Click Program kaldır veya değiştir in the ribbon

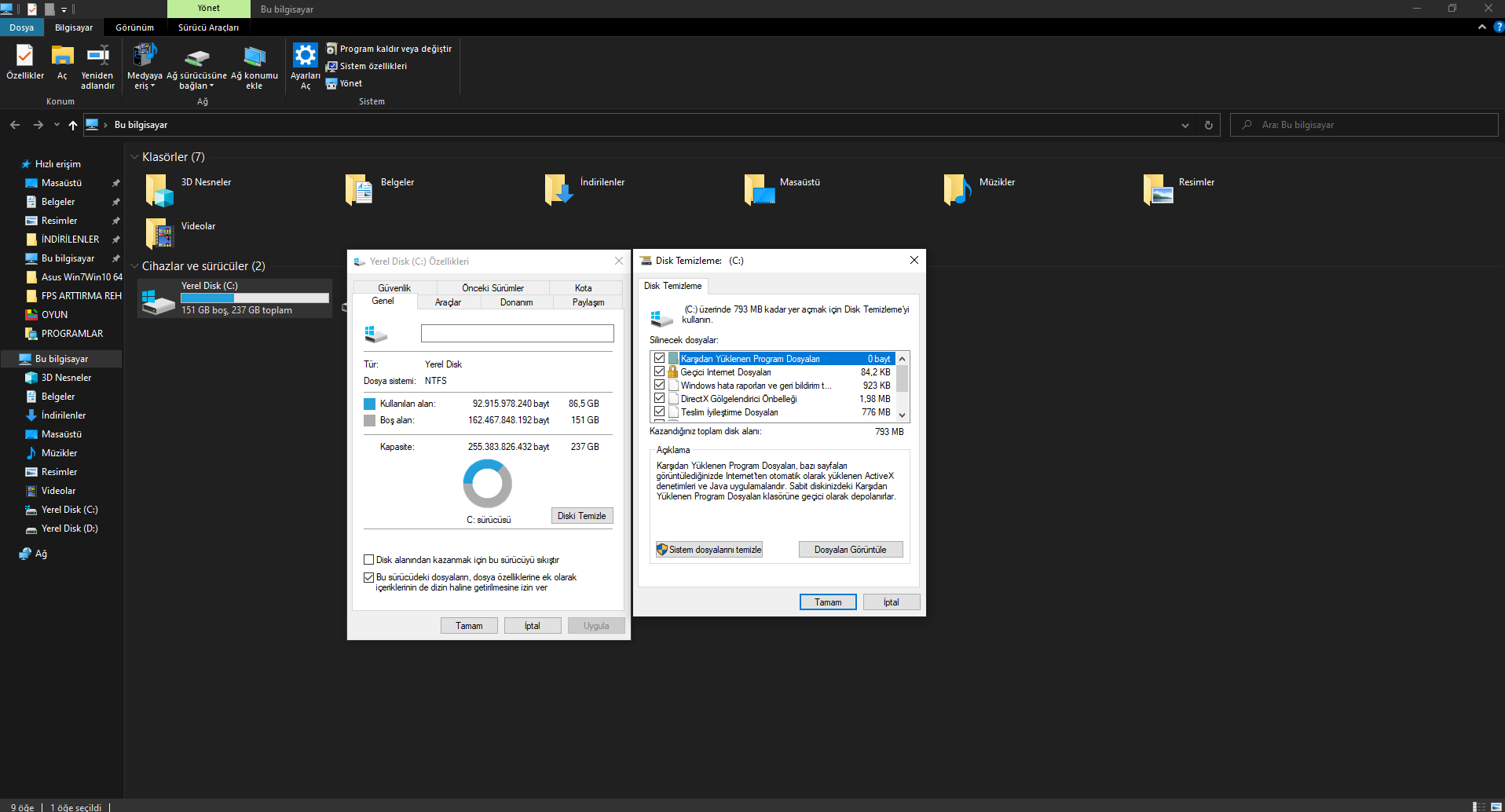(389, 49)
